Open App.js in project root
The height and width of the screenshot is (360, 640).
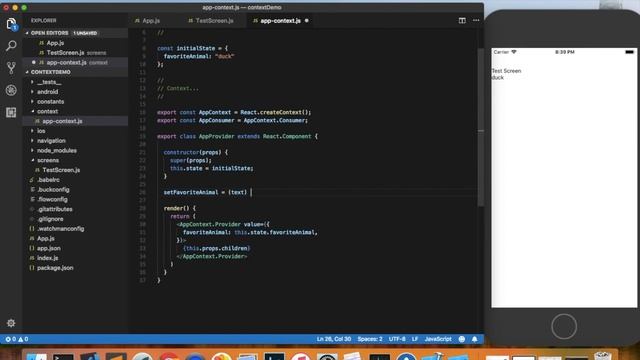(x=46, y=239)
